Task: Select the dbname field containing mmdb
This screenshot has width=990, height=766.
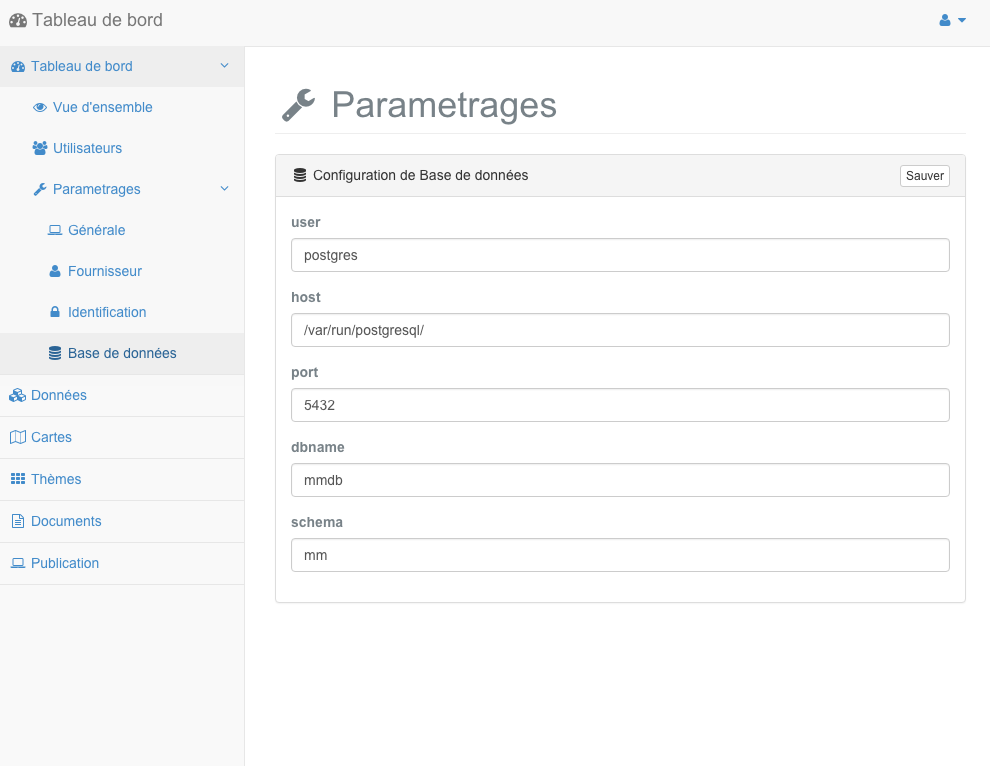Action: [x=620, y=480]
